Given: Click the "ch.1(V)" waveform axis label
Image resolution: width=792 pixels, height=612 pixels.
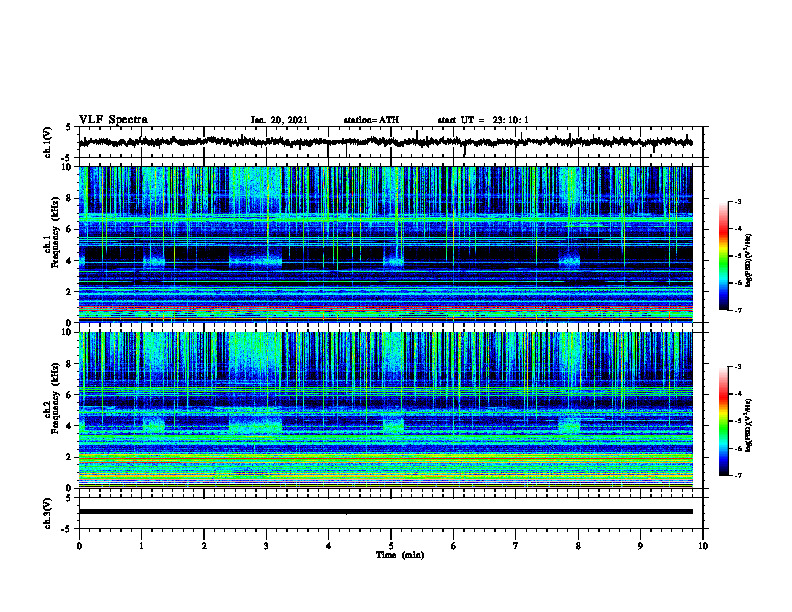Looking at the screenshot, I should (48, 142).
